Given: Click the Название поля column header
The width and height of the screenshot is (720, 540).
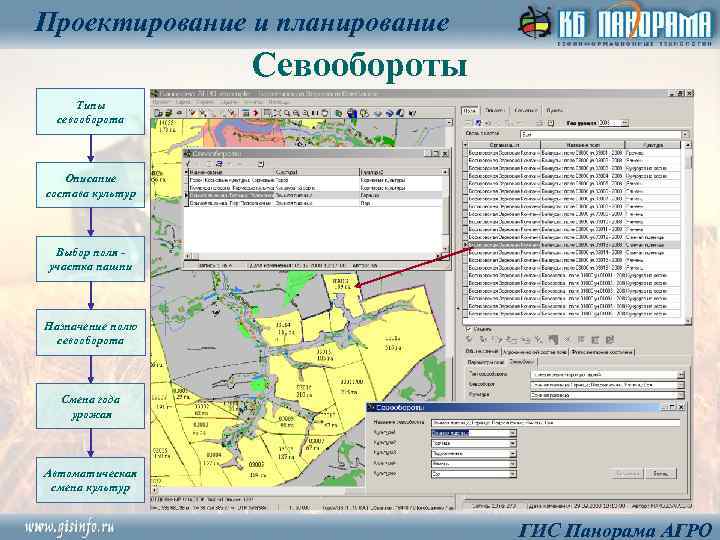Looking at the screenshot, I should [x=583, y=145].
